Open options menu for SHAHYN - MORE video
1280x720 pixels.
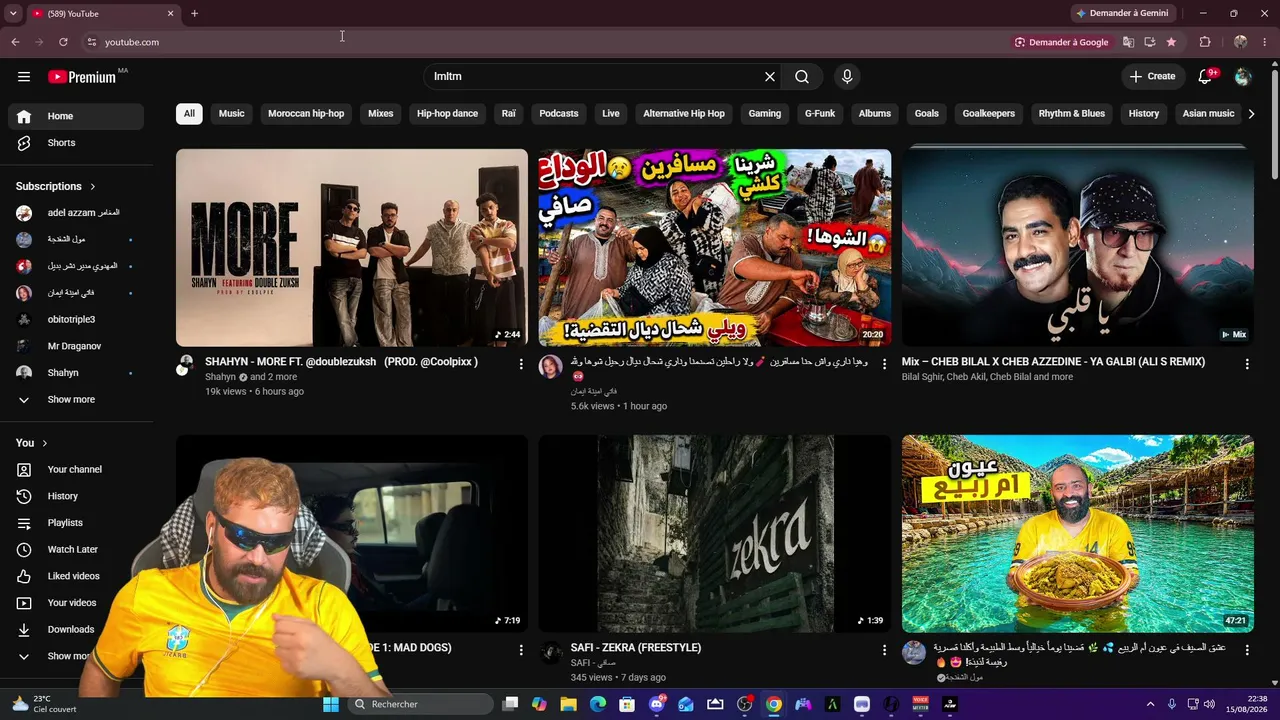click(521, 364)
